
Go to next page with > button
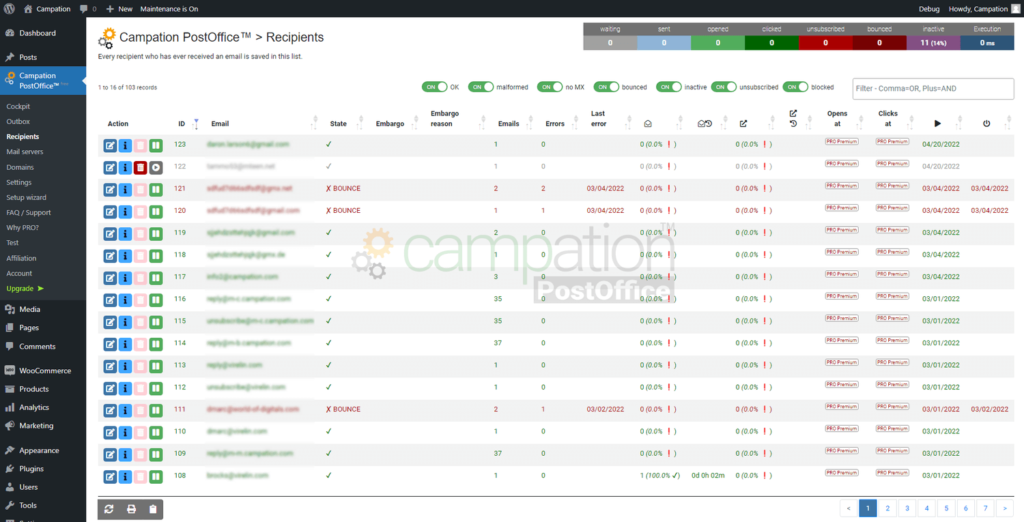1004,508
